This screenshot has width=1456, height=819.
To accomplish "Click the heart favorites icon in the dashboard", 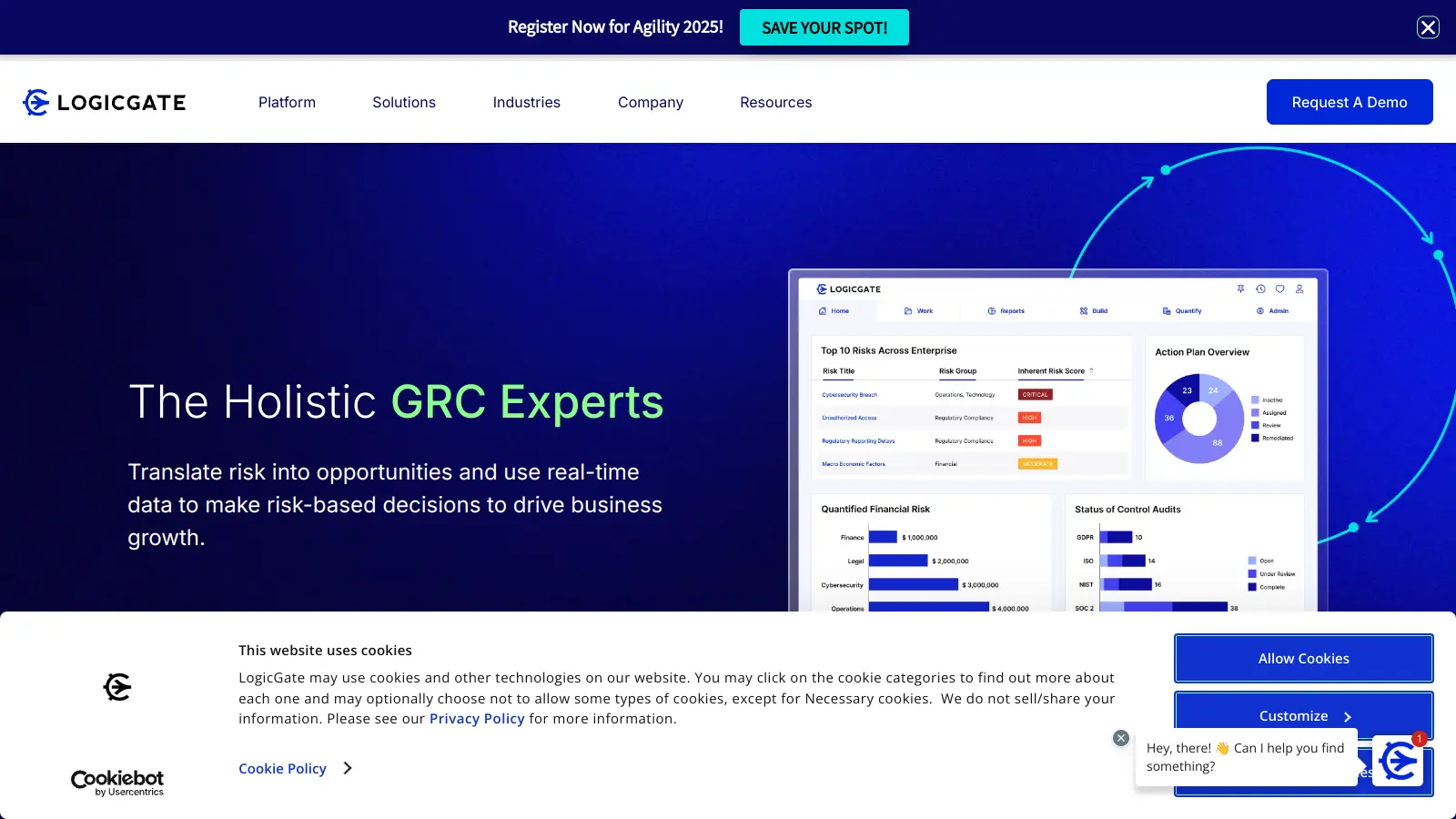I will click(x=1279, y=288).
